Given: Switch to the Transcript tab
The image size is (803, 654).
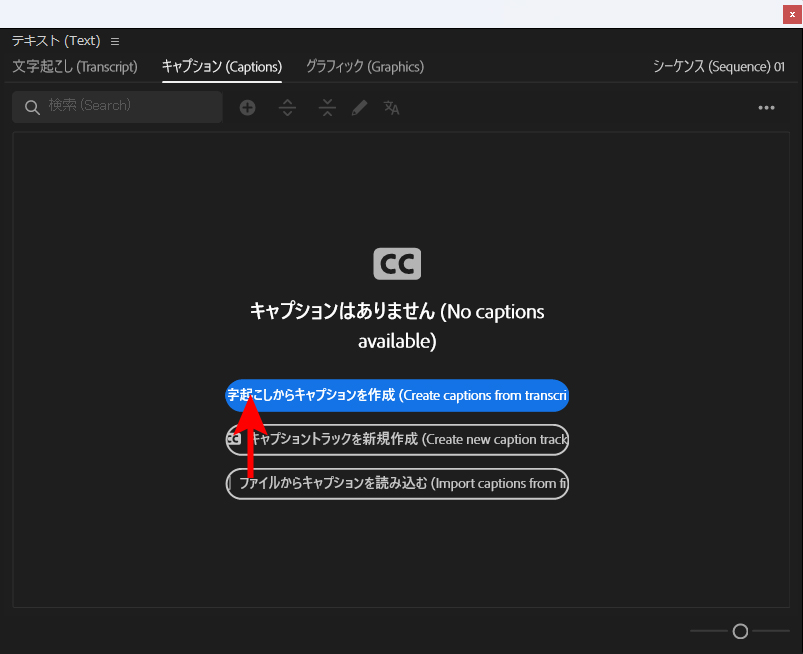Looking at the screenshot, I should (75, 67).
